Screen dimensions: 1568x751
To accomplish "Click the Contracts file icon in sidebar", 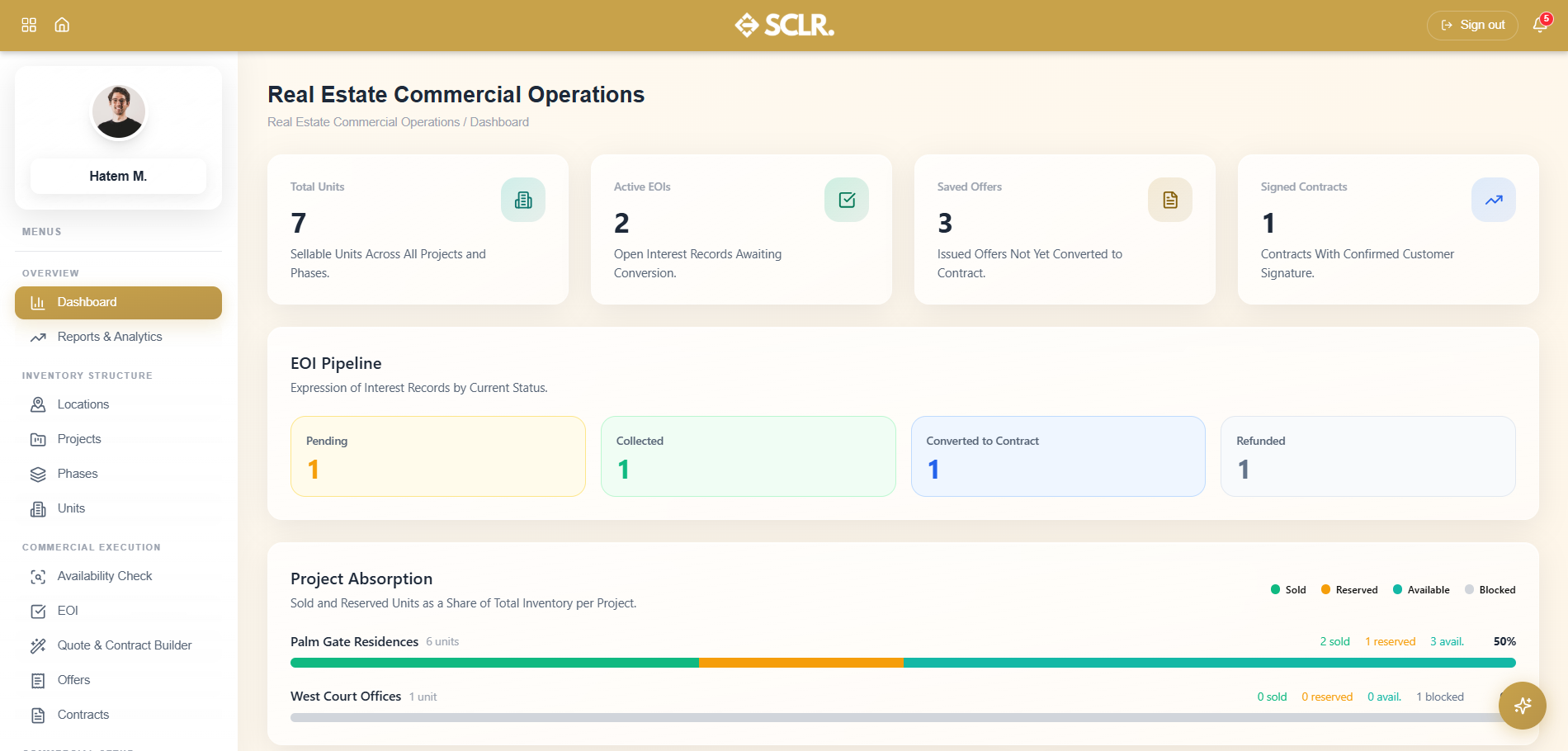I will (38, 716).
